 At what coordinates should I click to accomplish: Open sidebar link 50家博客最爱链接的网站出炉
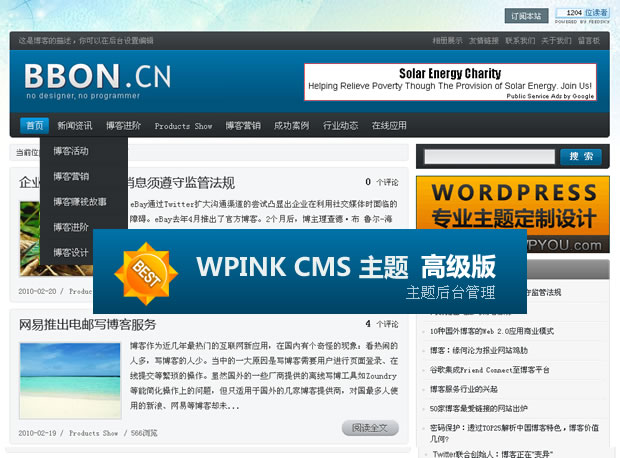click(x=478, y=409)
